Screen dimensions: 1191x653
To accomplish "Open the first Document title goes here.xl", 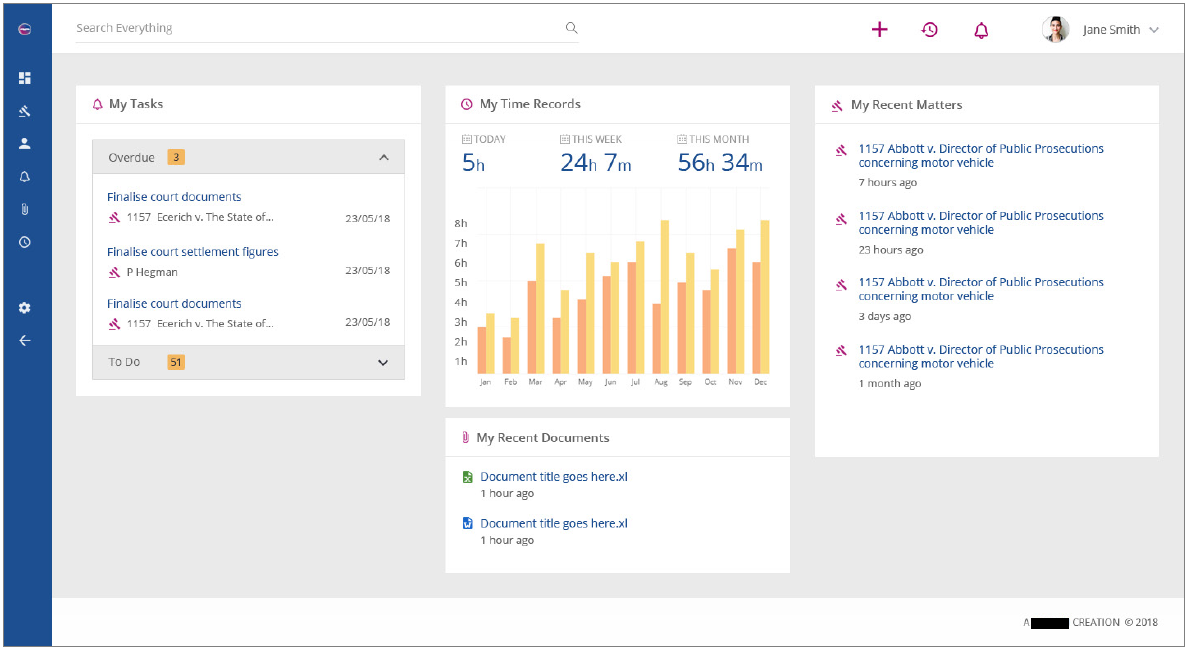I will (553, 477).
